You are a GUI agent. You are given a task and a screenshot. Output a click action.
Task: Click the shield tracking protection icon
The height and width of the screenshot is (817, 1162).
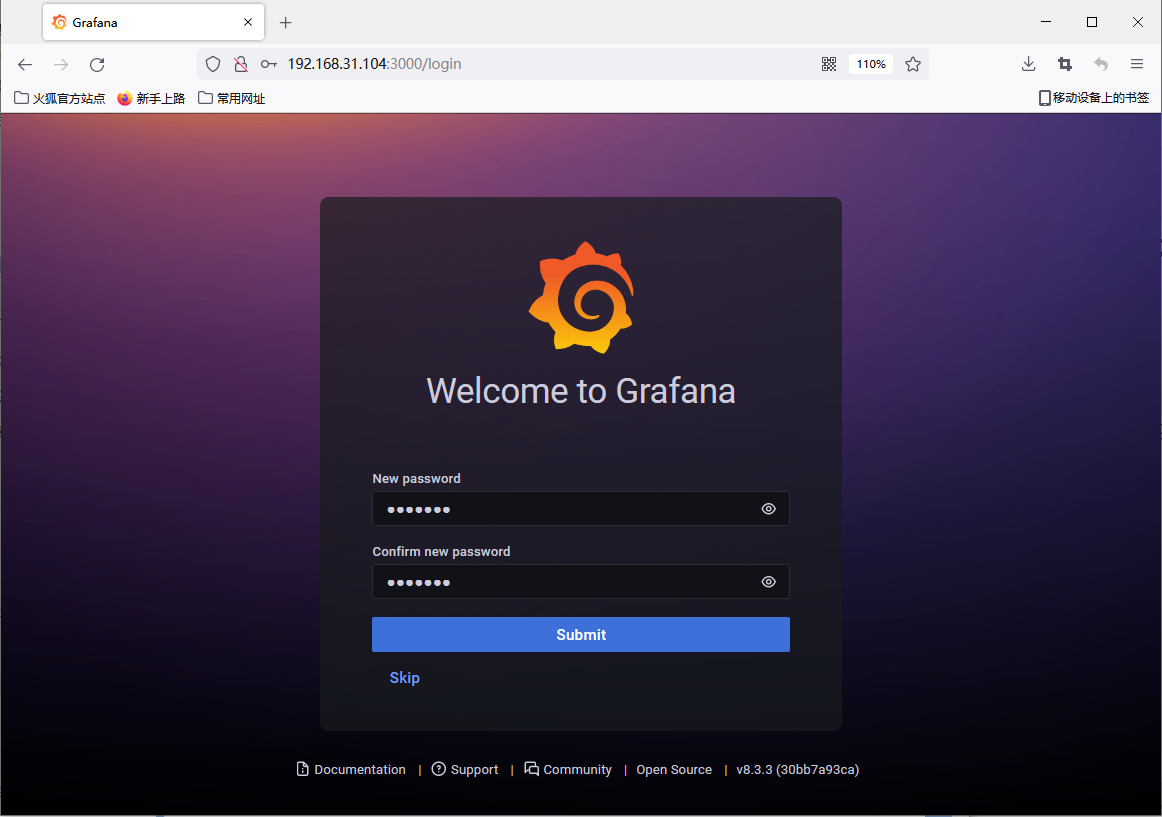tap(212, 64)
